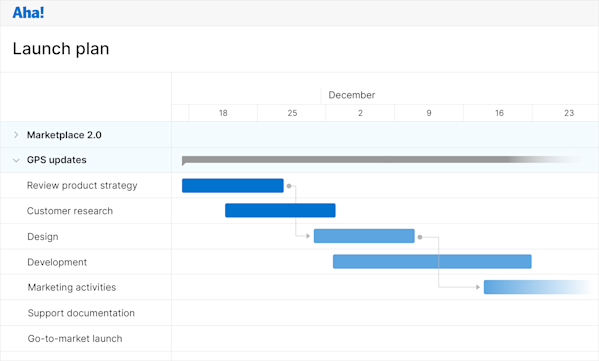Click dependency arrowhead pointing to Design bar
The width and height of the screenshot is (599, 361).
308,236
